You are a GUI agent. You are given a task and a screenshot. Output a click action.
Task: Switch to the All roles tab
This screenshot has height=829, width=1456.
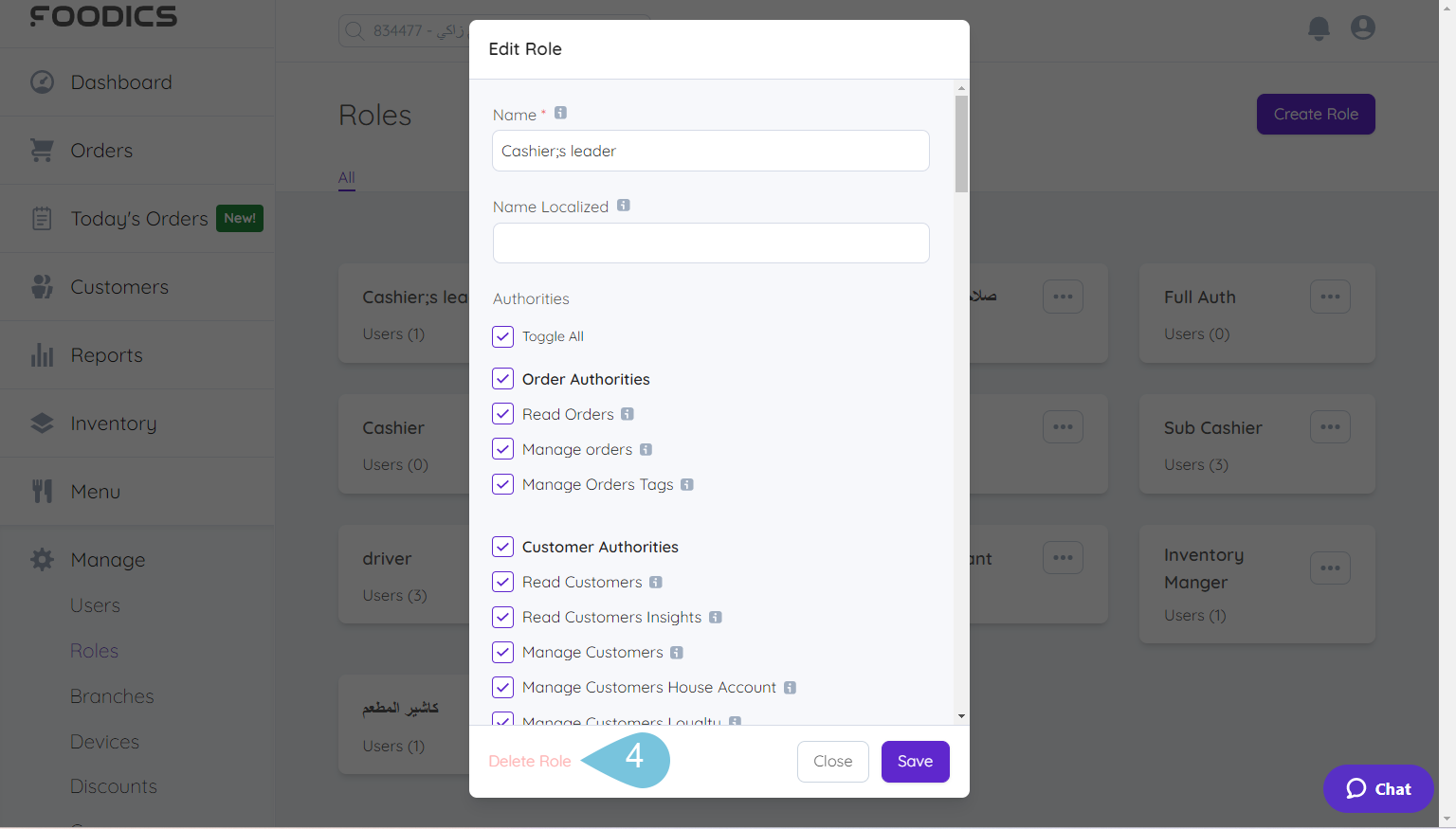pyautogui.click(x=346, y=177)
